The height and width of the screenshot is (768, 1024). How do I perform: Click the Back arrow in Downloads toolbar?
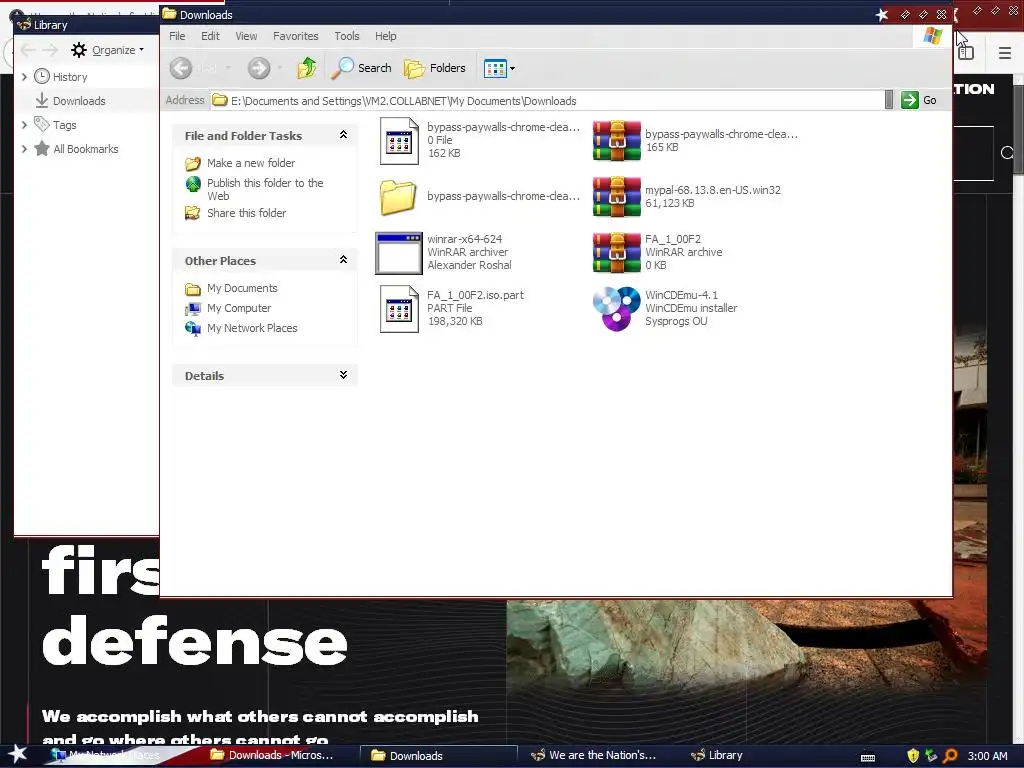pos(181,68)
